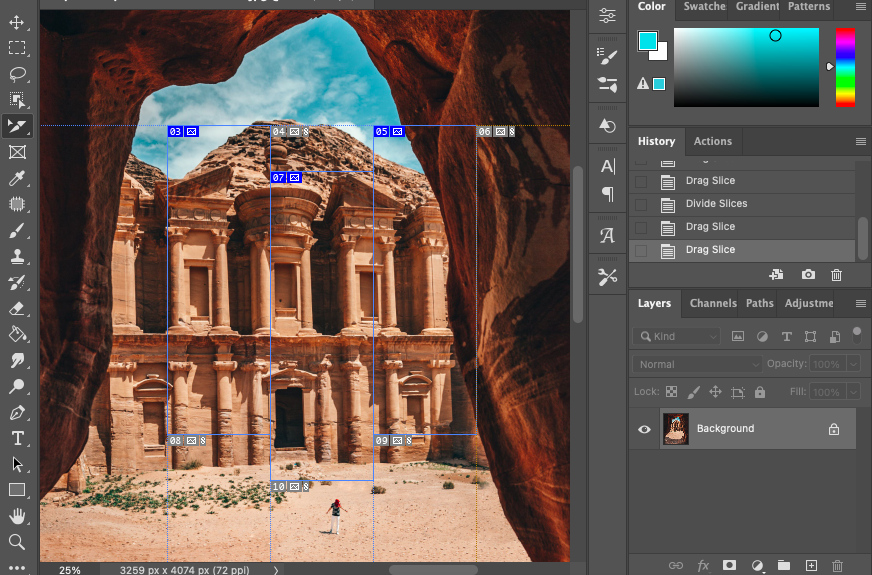This screenshot has height=575, width=872.
Task: Select the Lasso tool
Action: click(x=17, y=74)
